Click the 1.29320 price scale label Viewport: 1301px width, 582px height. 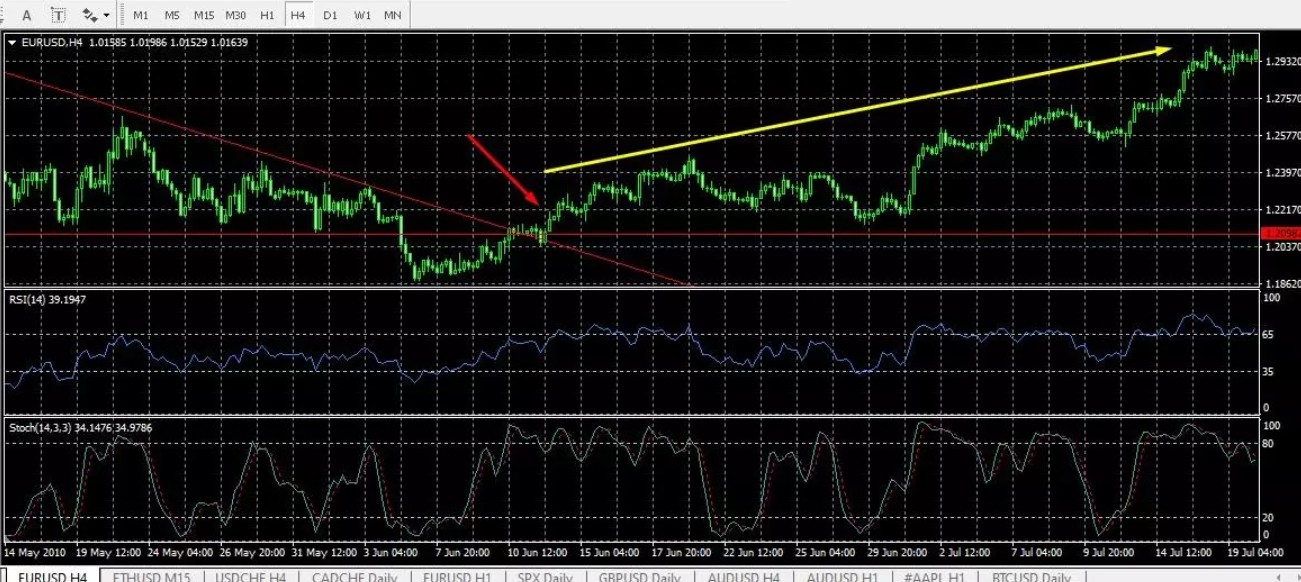click(1281, 62)
